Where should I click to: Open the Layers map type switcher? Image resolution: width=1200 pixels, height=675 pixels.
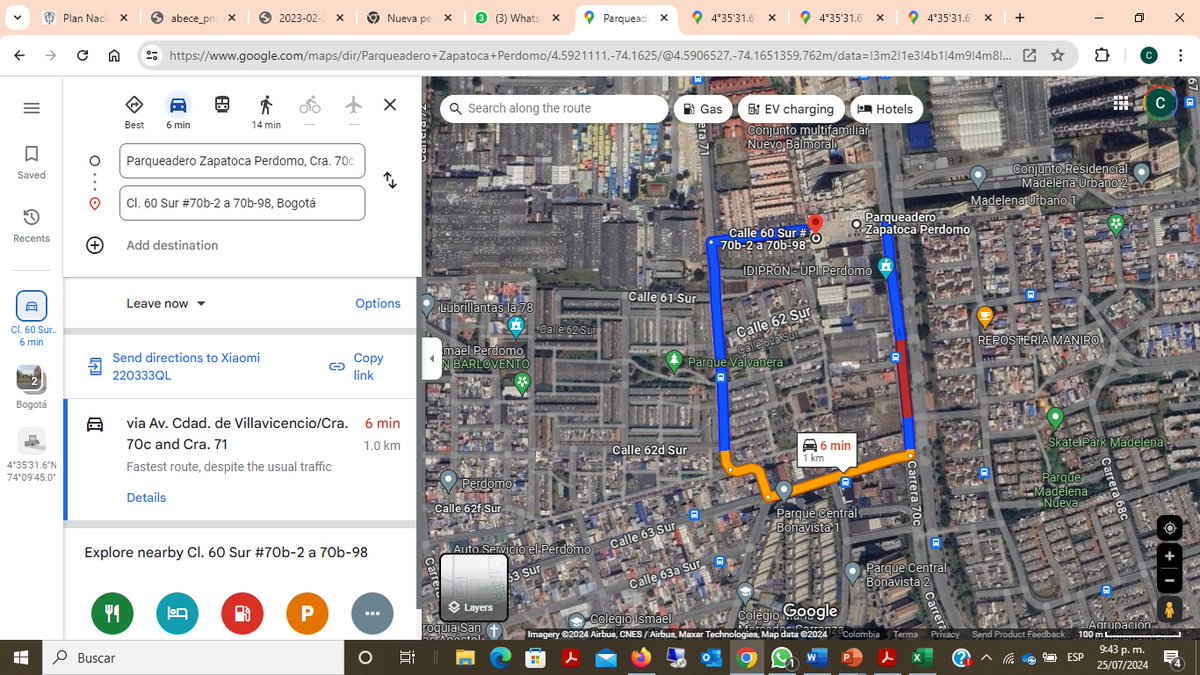pyautogui.click(x=474, y=588)
